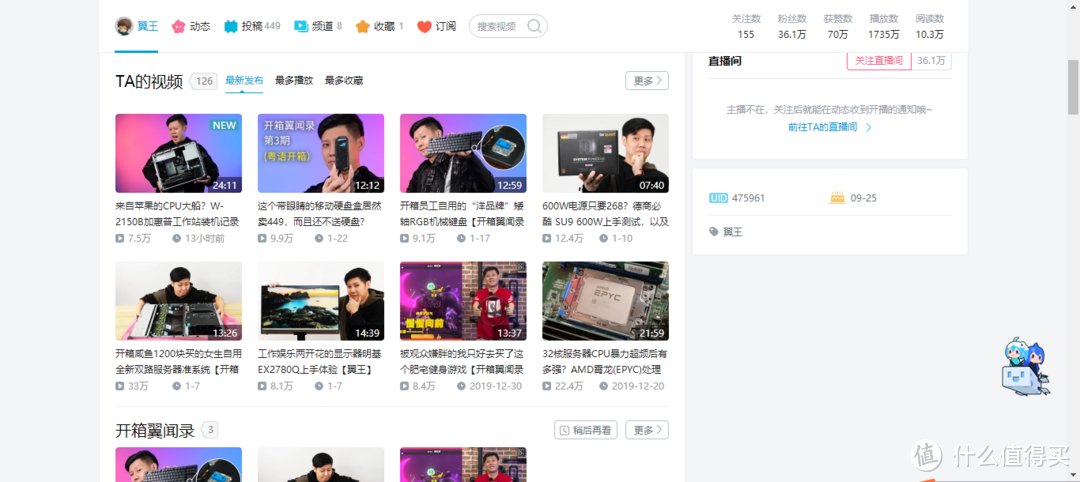Open the 频道 8 tab
The width and height of the screenshot is (1080, 482).
pyautogui.click(x=318, y=26)
